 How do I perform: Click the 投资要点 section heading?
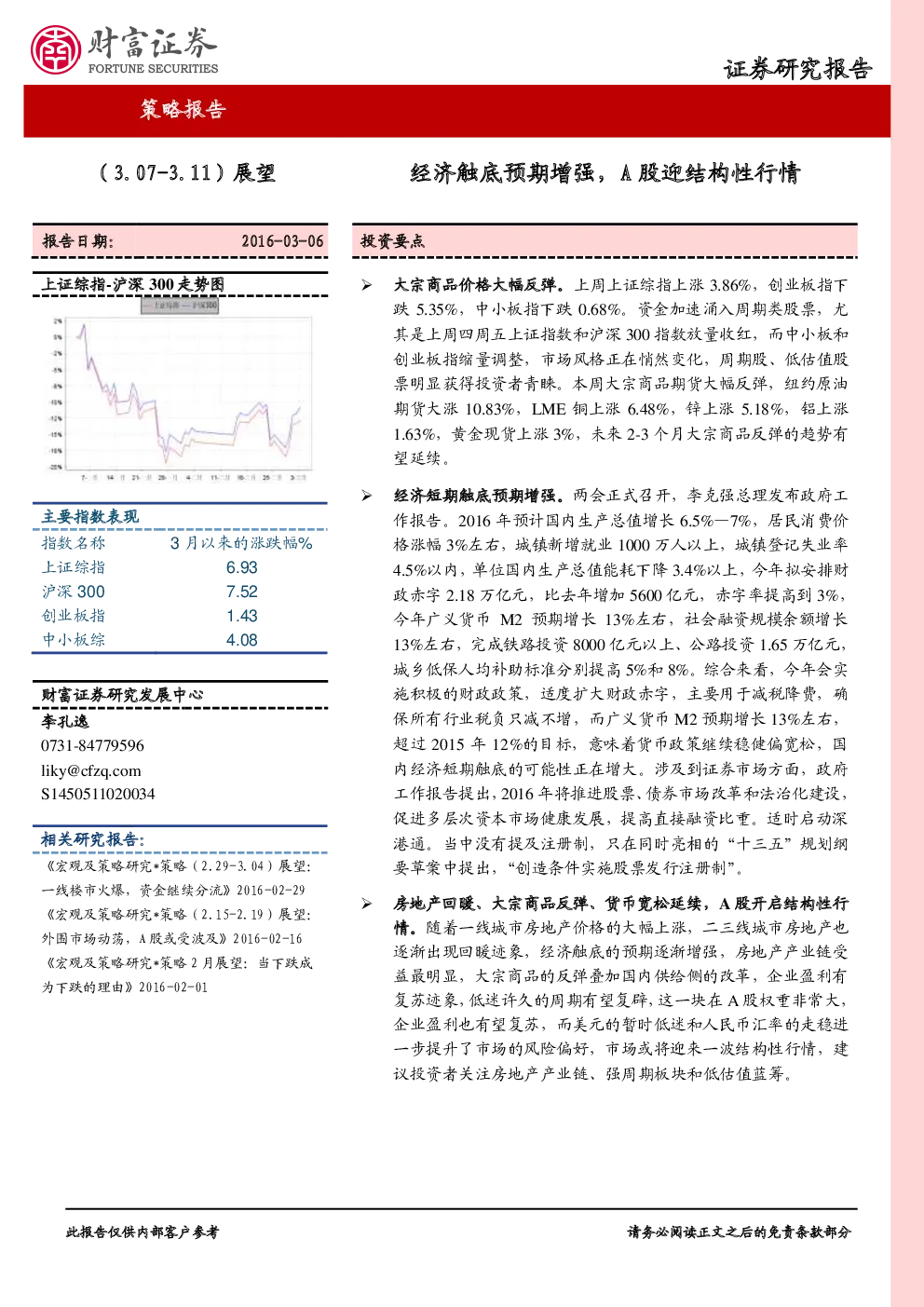(x=392, y=241)
